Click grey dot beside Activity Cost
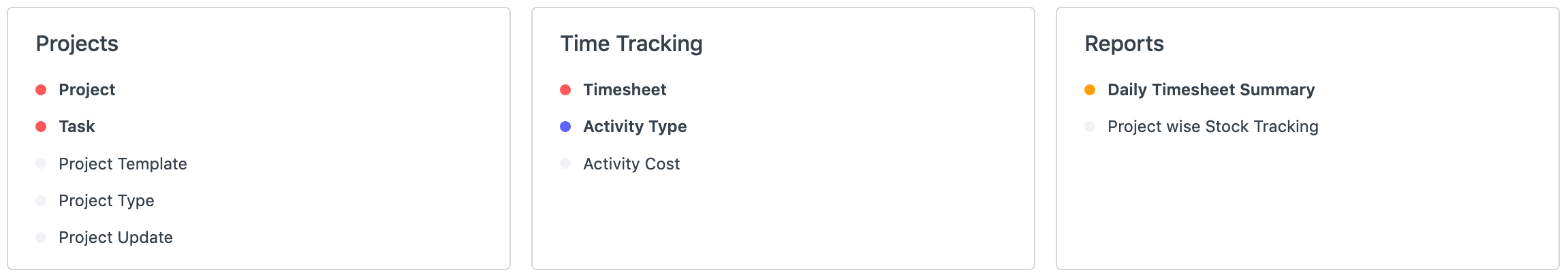This screenshot has width=1568, height=279. (x=565, y=164)
